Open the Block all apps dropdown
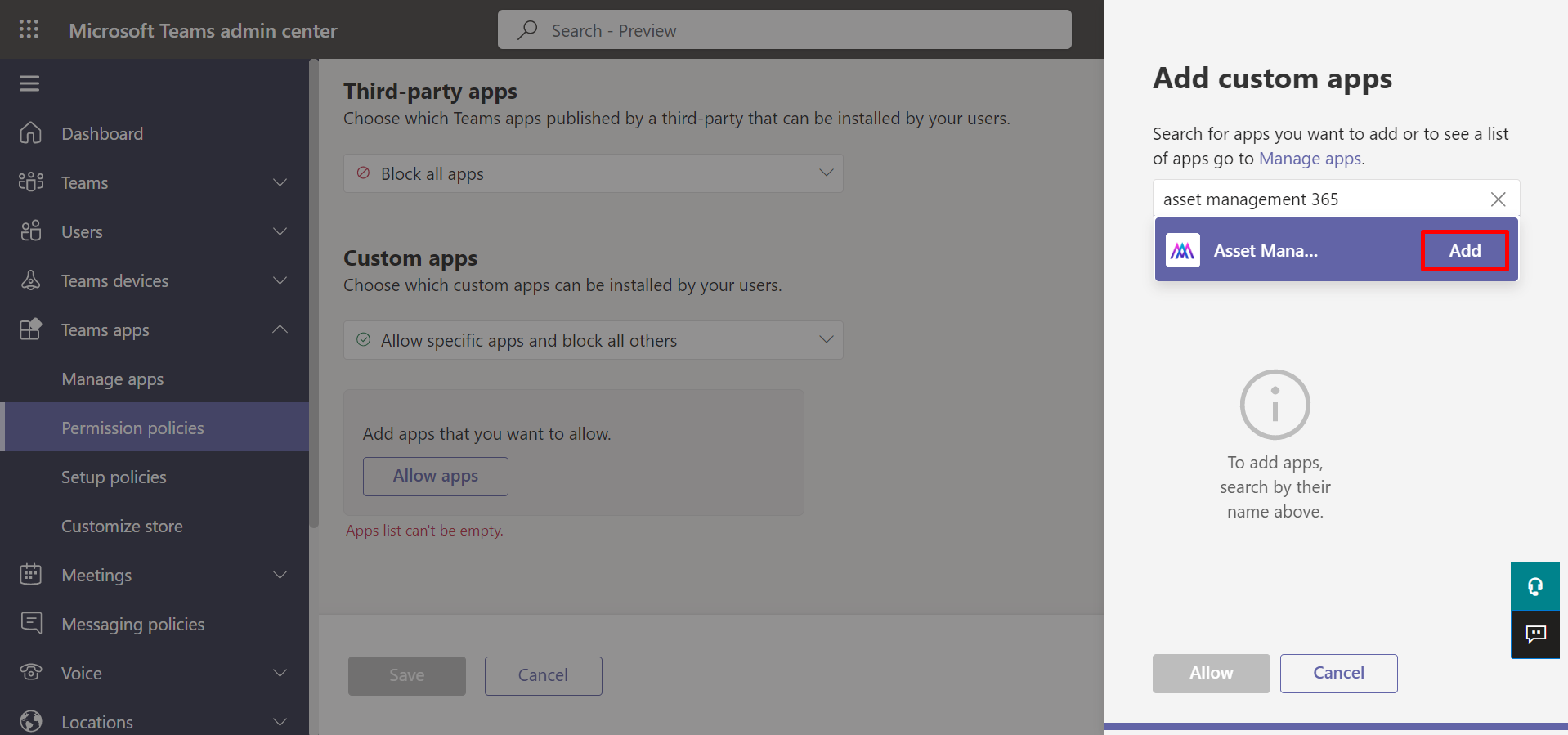 coord(593,173)
